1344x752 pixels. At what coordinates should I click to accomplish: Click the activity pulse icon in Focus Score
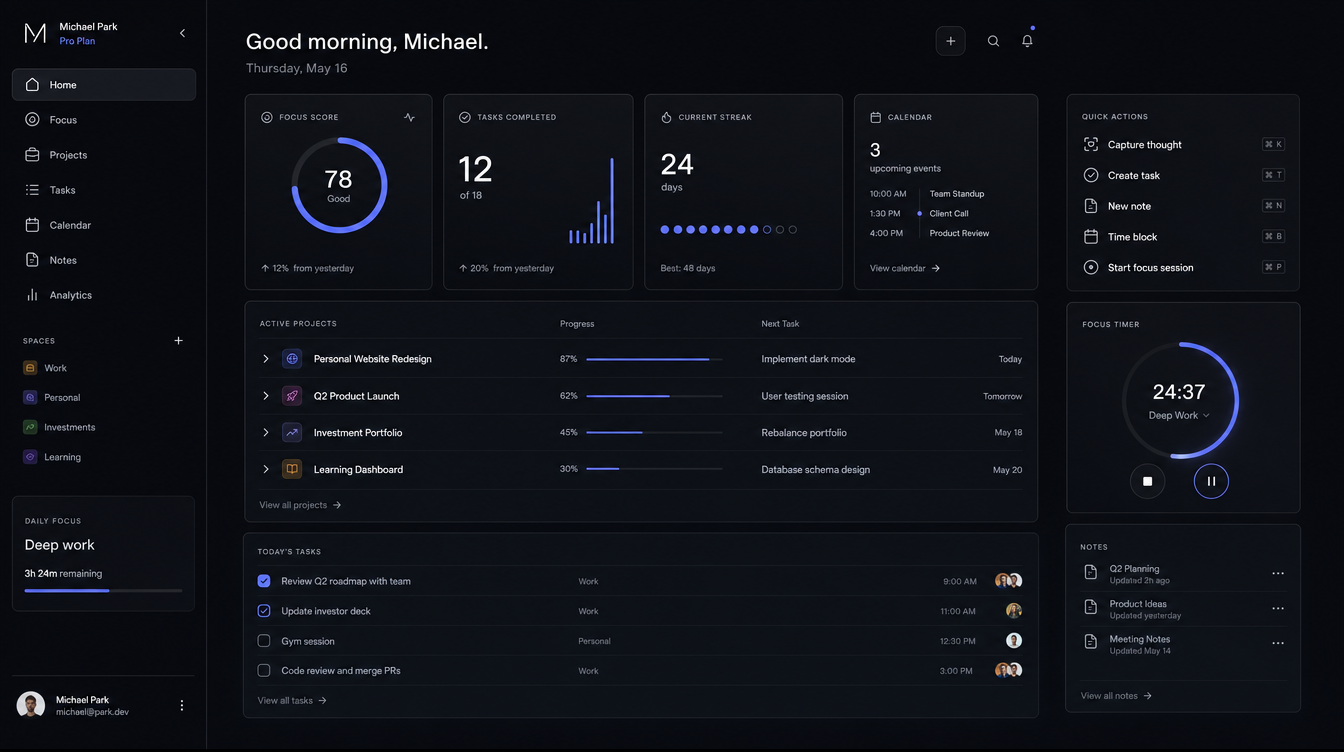pos(410,117)
